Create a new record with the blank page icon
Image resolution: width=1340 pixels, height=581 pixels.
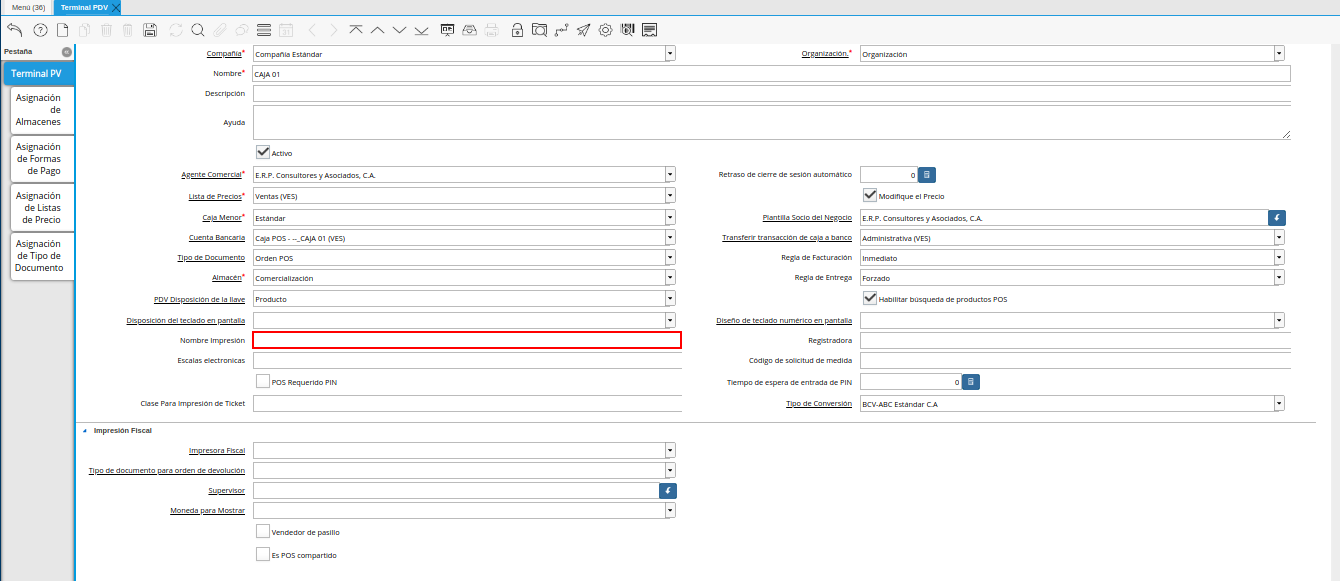[x=62, y=30]
